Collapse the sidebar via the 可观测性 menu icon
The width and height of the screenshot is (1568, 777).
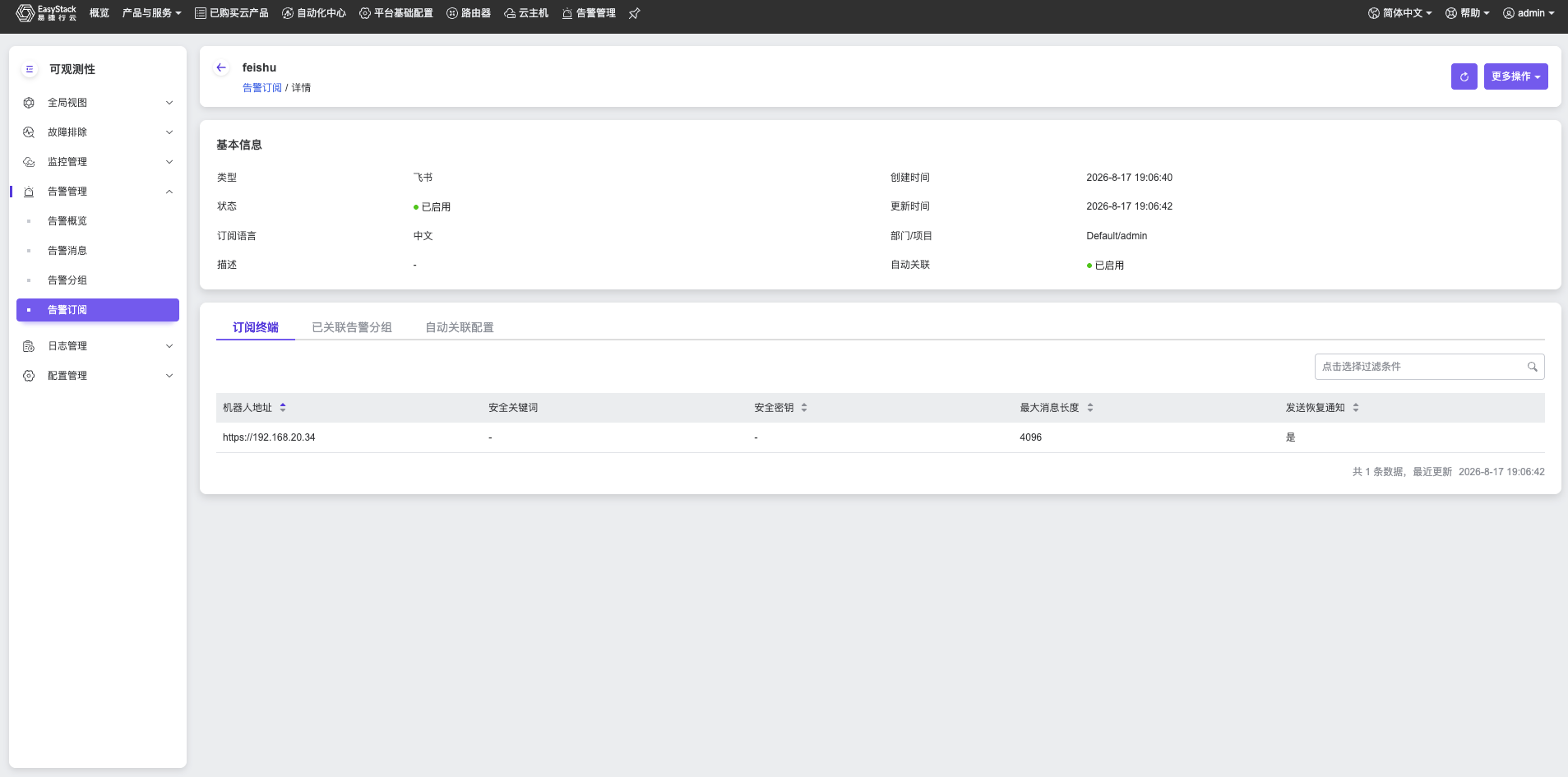(x=30, y=69)
